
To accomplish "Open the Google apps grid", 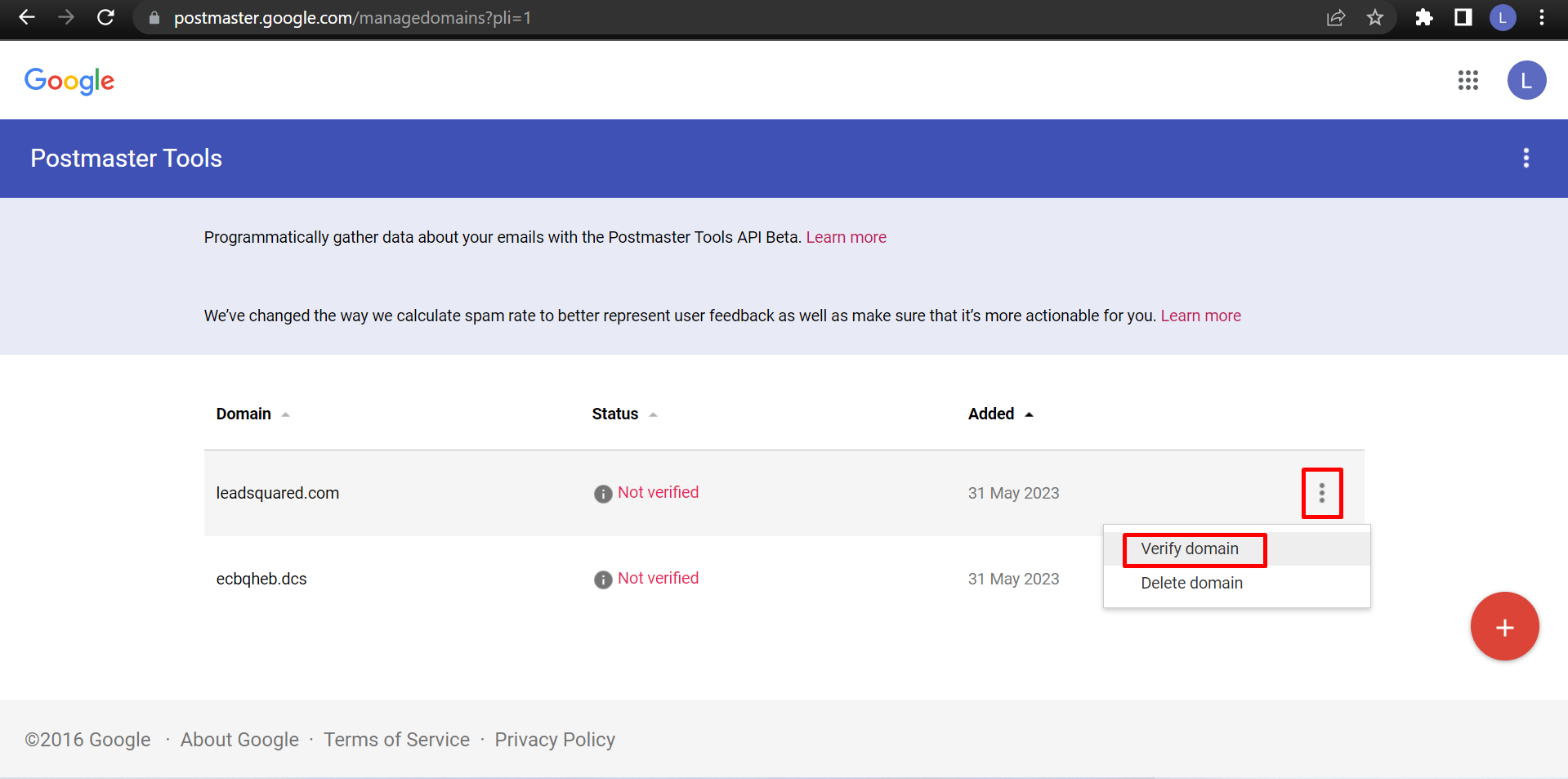I will 1468,80.
